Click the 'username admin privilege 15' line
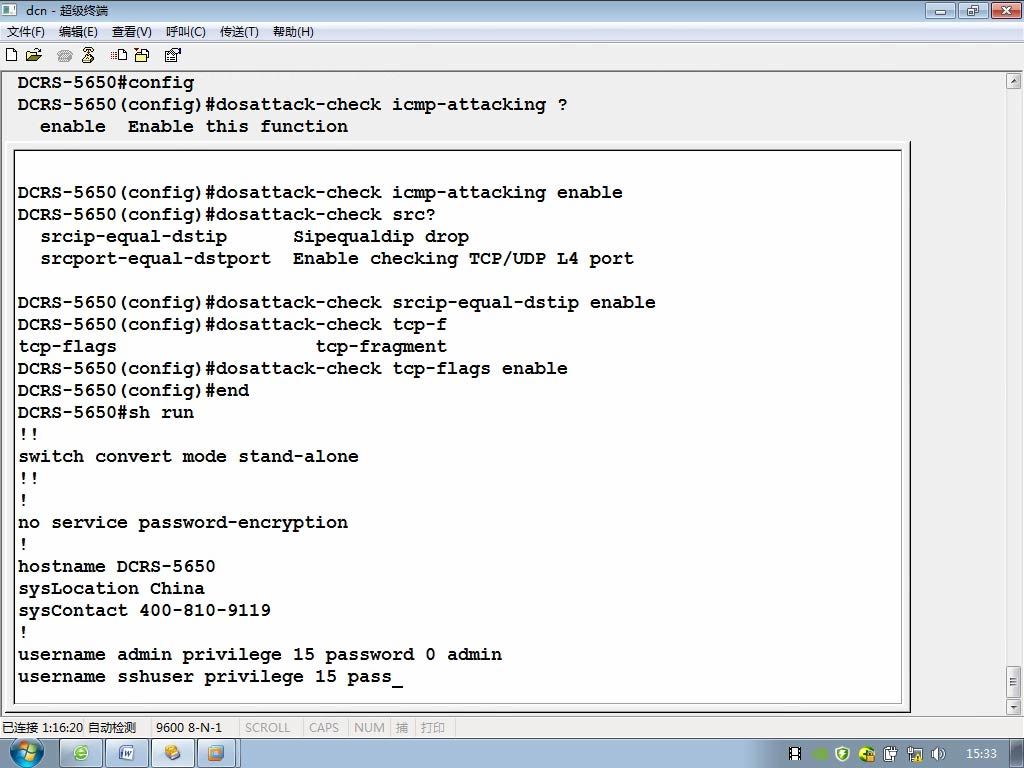The height and width of the screenshot is (768, 1024). pos(260,654)
